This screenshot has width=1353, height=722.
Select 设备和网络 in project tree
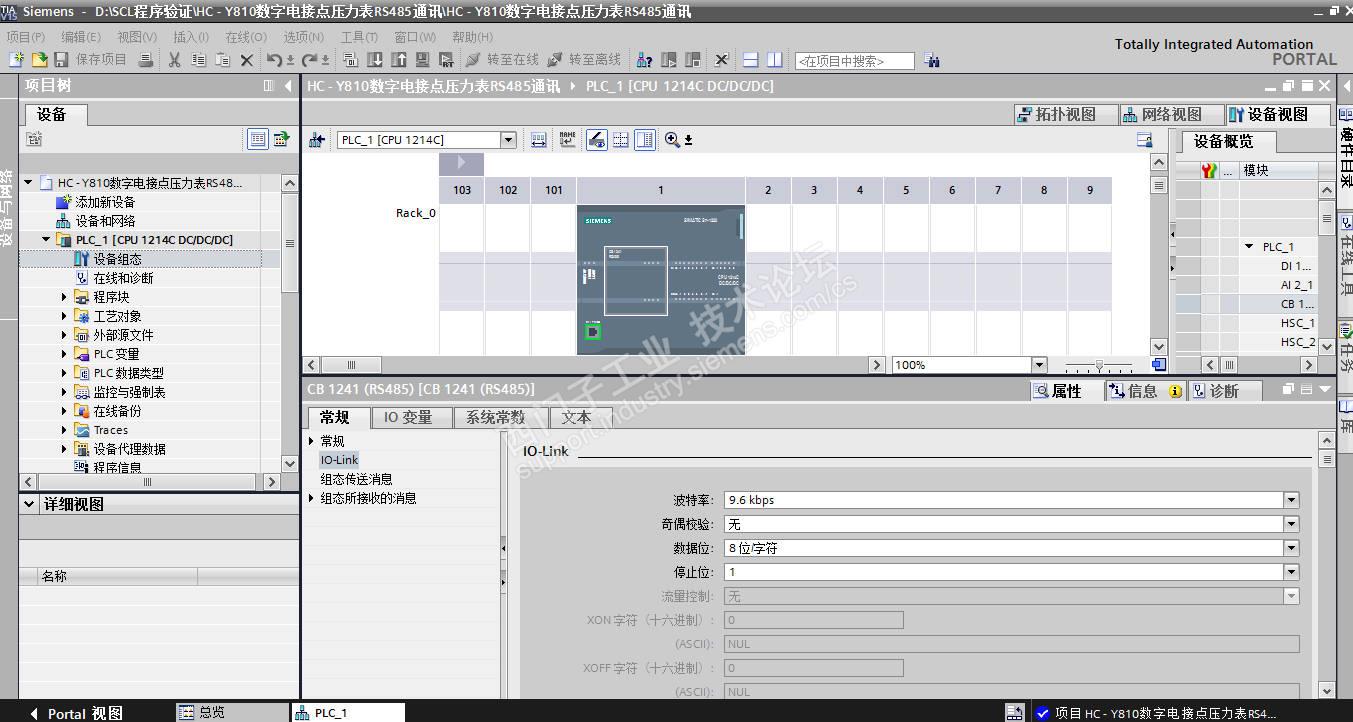(x=104, y=221)
